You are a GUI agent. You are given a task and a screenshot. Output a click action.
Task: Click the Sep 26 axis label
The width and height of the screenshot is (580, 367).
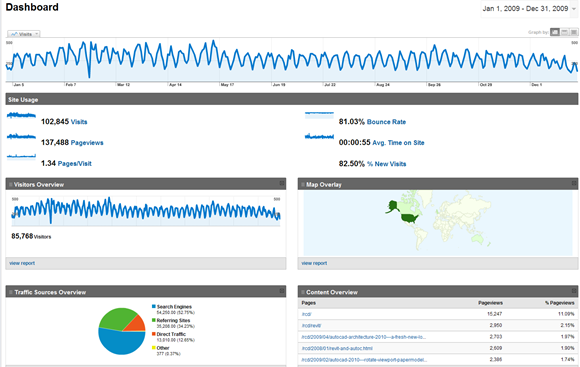434,85
